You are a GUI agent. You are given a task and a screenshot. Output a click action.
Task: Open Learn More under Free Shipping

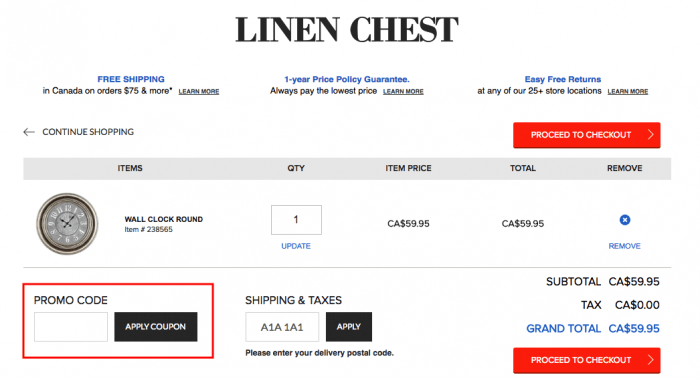199,92
